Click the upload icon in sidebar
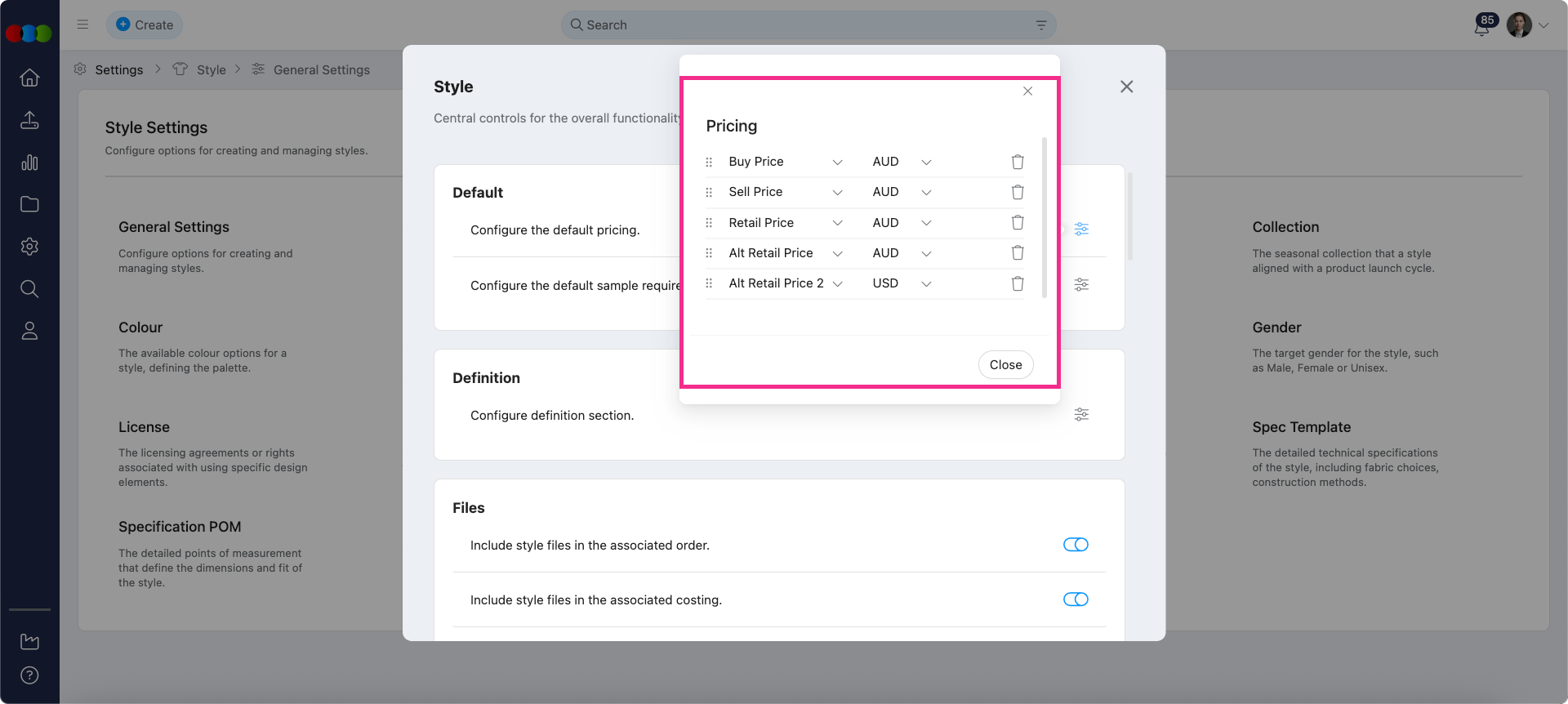Image resolution: width=1568 pixels, height=704 pixels. pyautogui.click(x=29, y=120)
